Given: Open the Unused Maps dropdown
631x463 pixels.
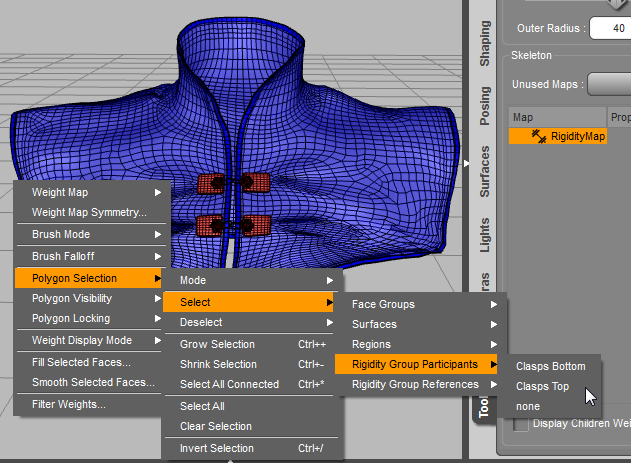Looking at the screenshot, I should click(x=608, y=84).
